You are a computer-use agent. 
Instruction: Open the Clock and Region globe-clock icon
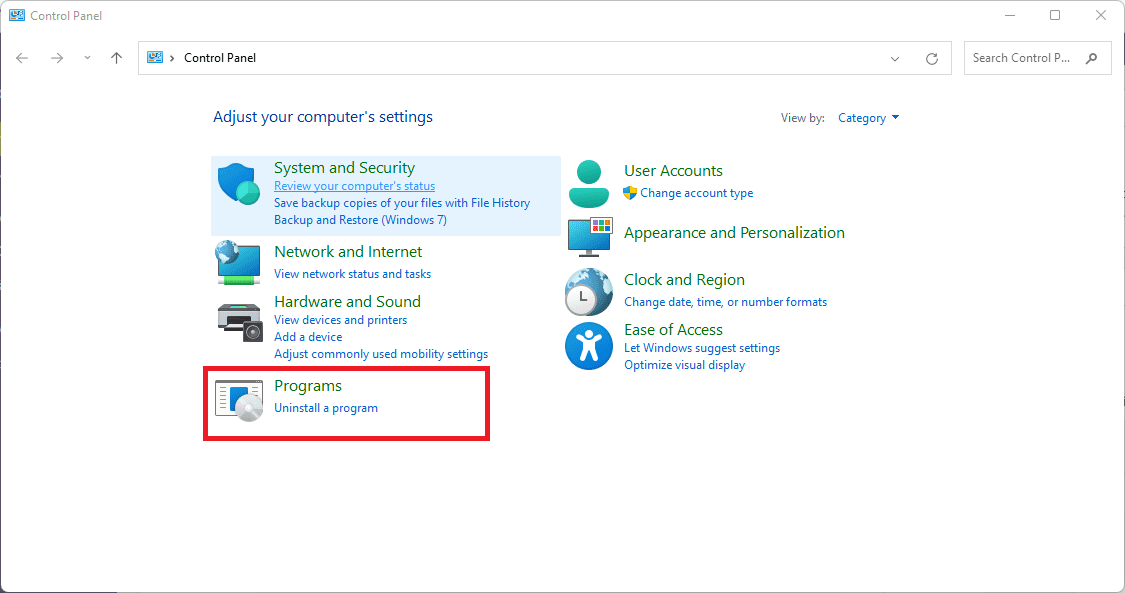588,292
